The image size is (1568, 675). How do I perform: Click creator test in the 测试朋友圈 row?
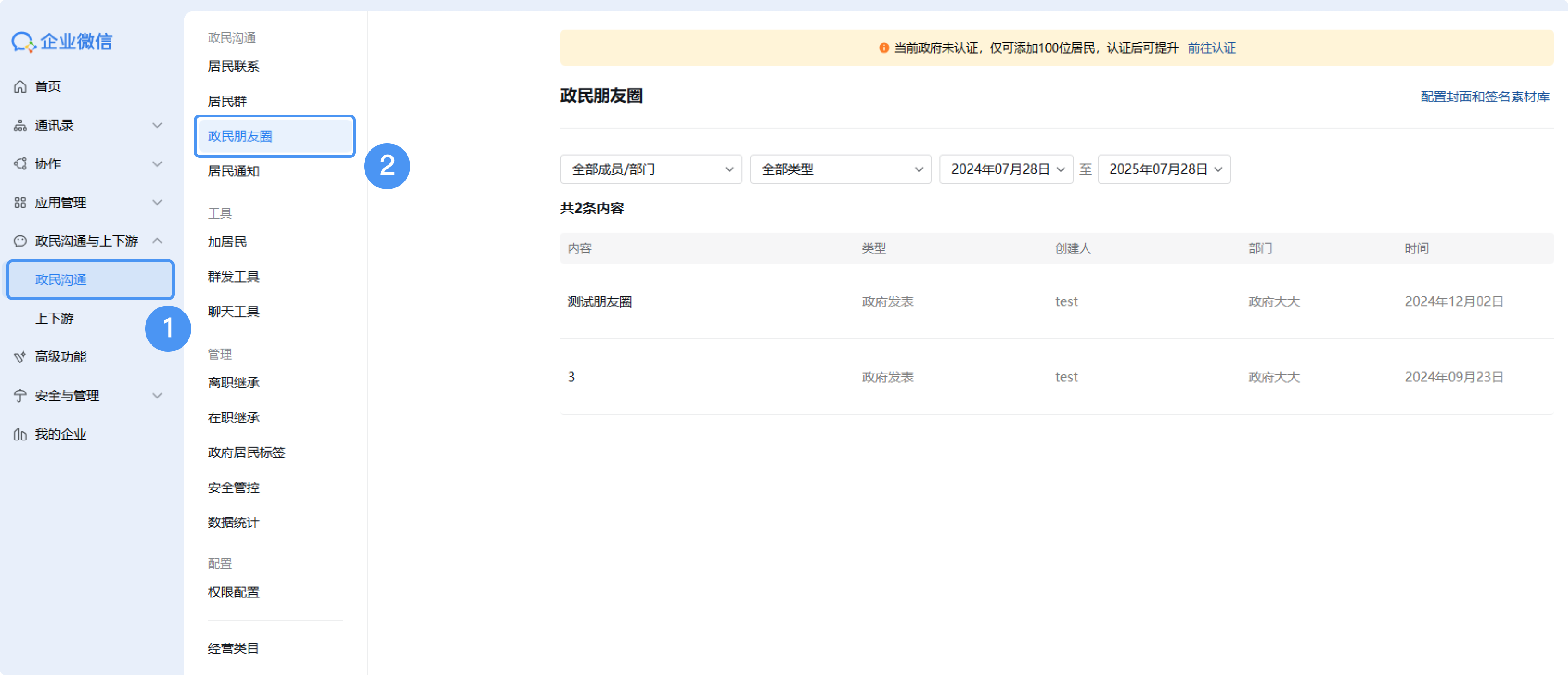coord(1066,301)
